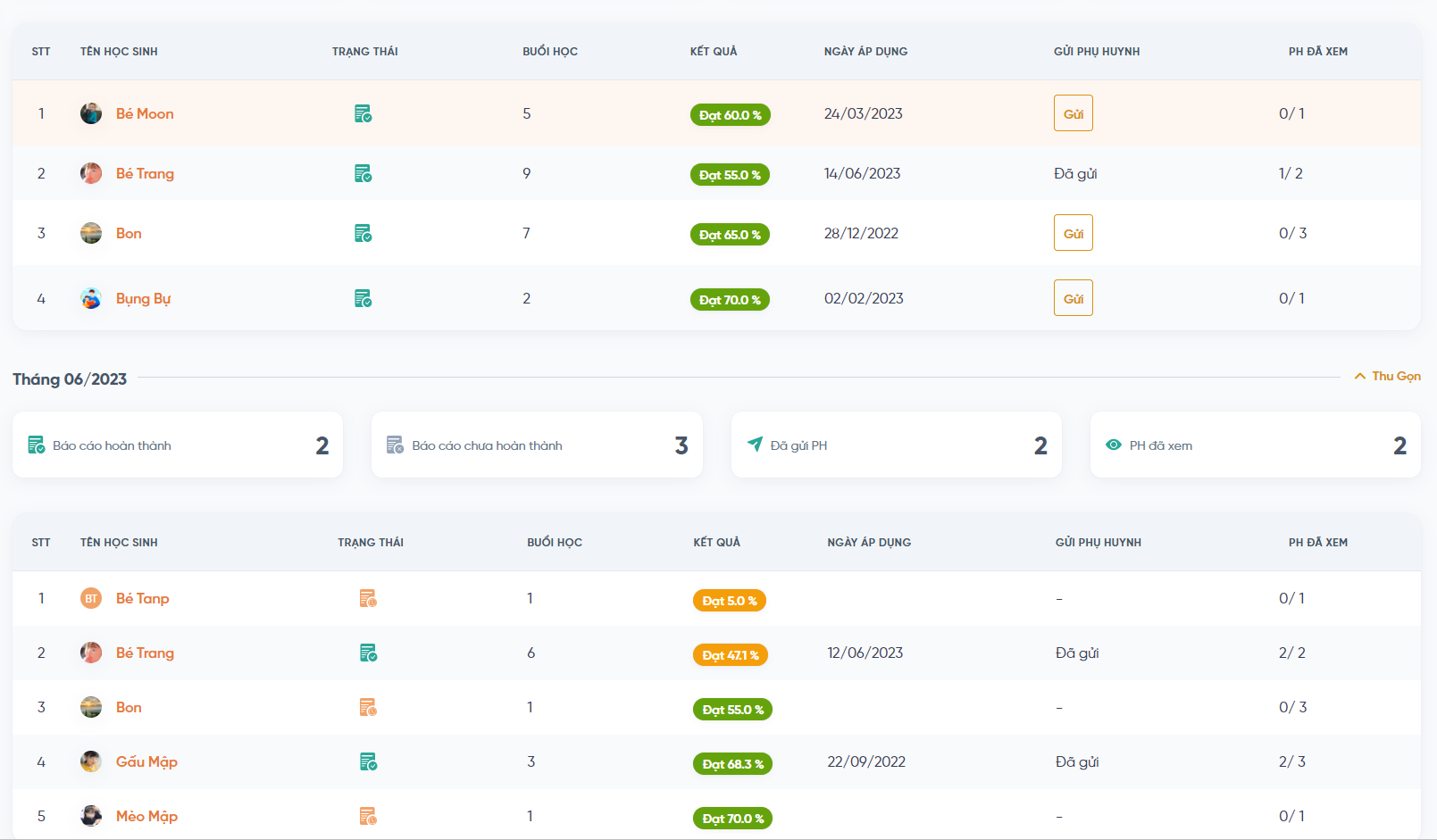Click the Báo cáo chưa hoàn thành icon
The height and width of the screenshot is (840, 1437).
tap(395, 445)
